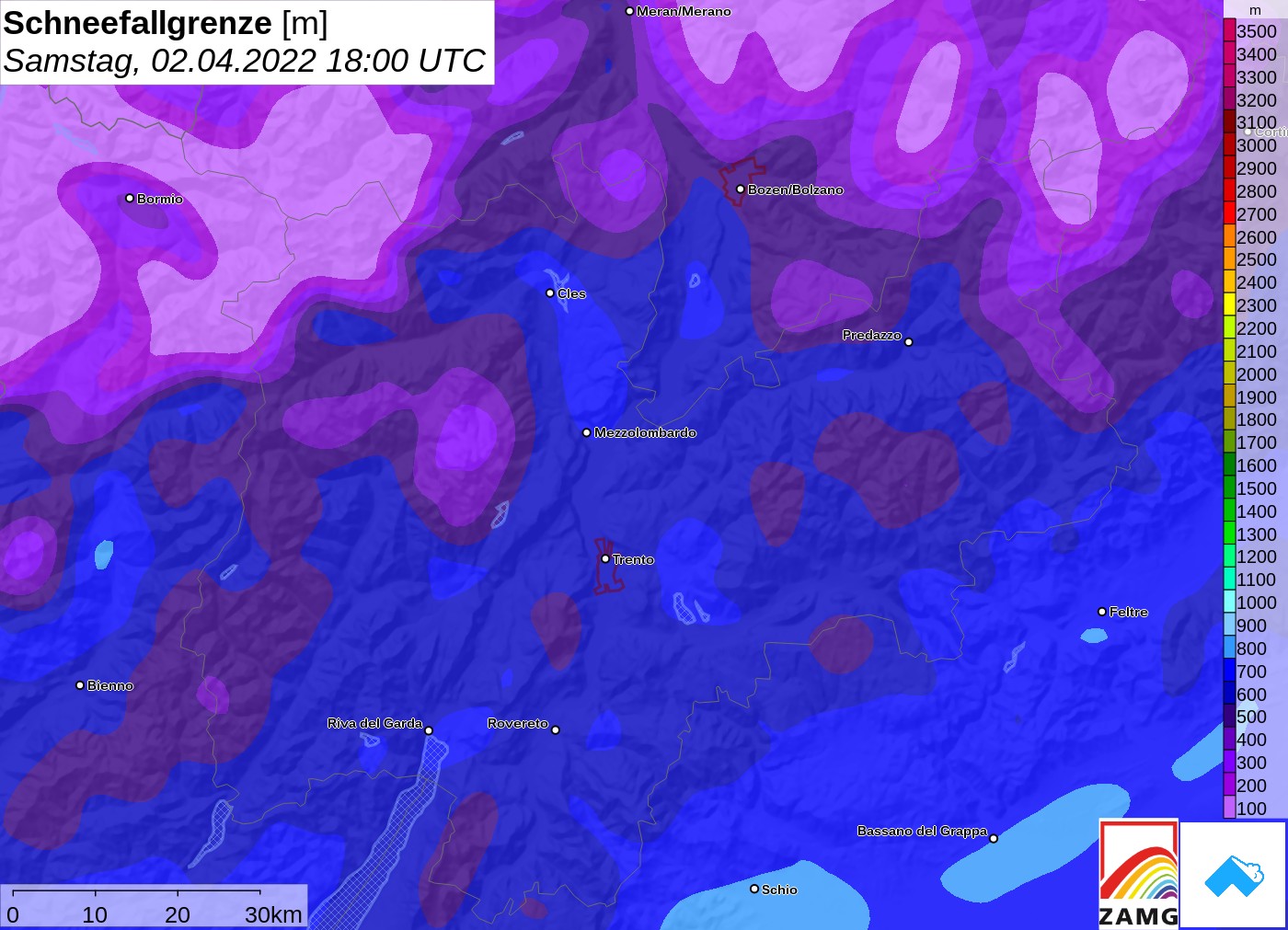Select the Predazzo location label
Screen dimensions: 1288x930
(872, 335)
